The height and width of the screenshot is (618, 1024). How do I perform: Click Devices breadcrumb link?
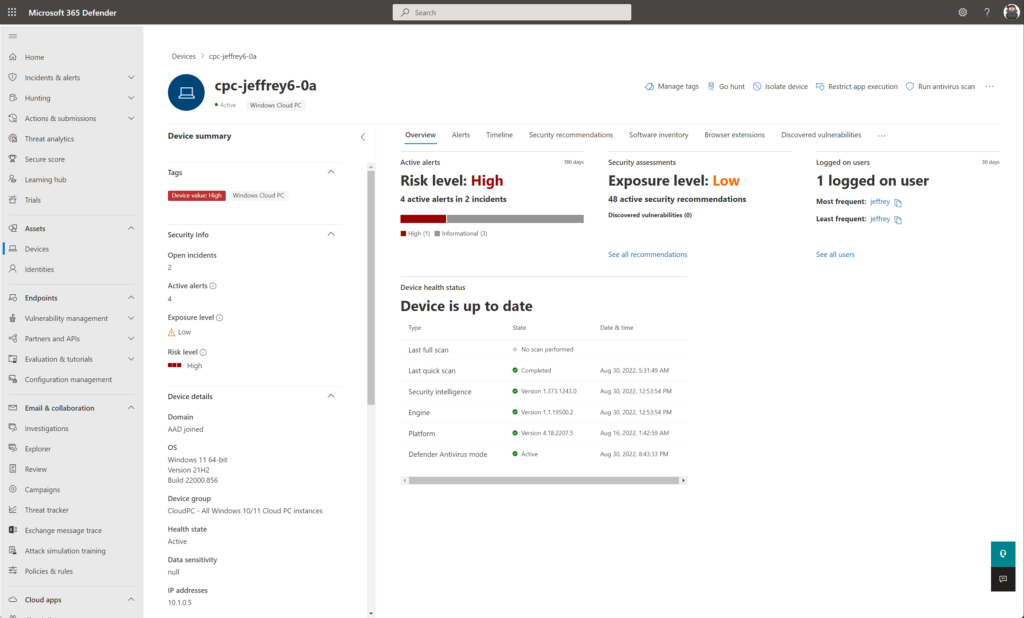184,56
